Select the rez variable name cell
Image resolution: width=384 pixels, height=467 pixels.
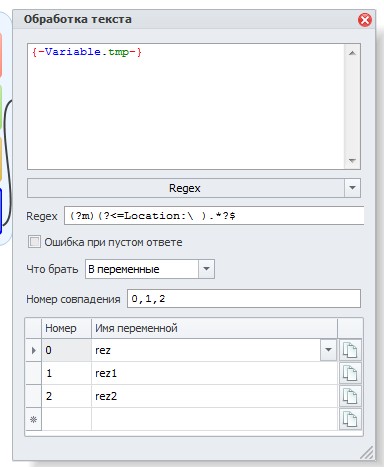(x=206, y=350)
